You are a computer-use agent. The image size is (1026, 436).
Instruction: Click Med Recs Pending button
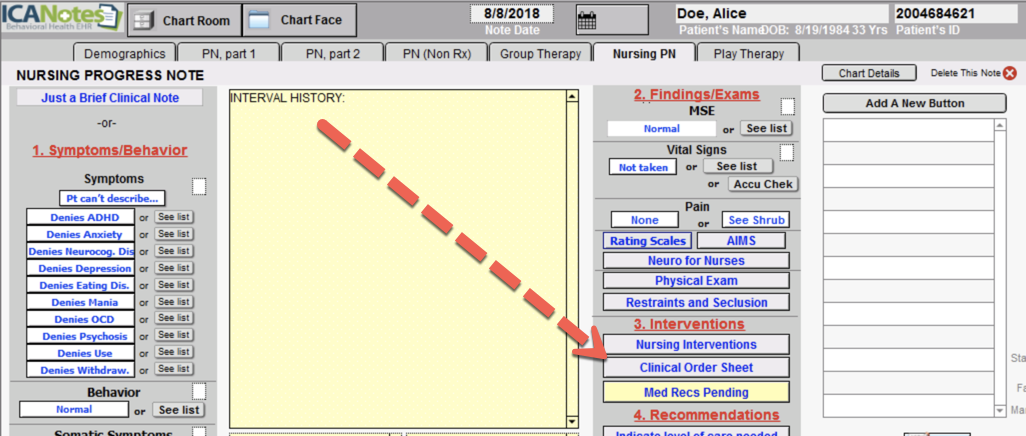point(696,392)
